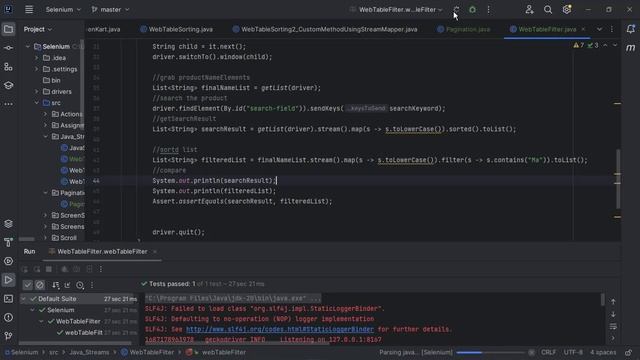640x360 pixels.
Task: Open the Project tool window folder icon
Action: click(x=8, y=29)
